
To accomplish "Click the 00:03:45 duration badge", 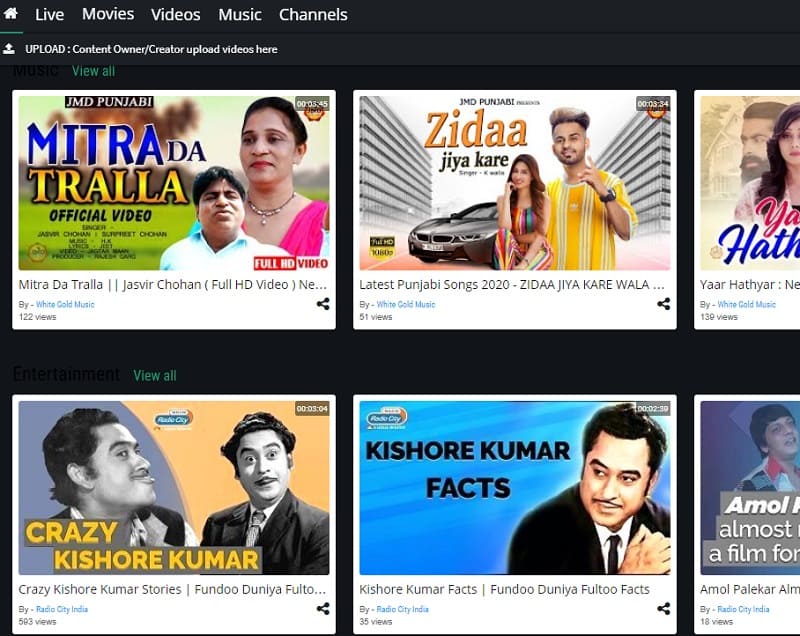I will (x=312, y=104).
